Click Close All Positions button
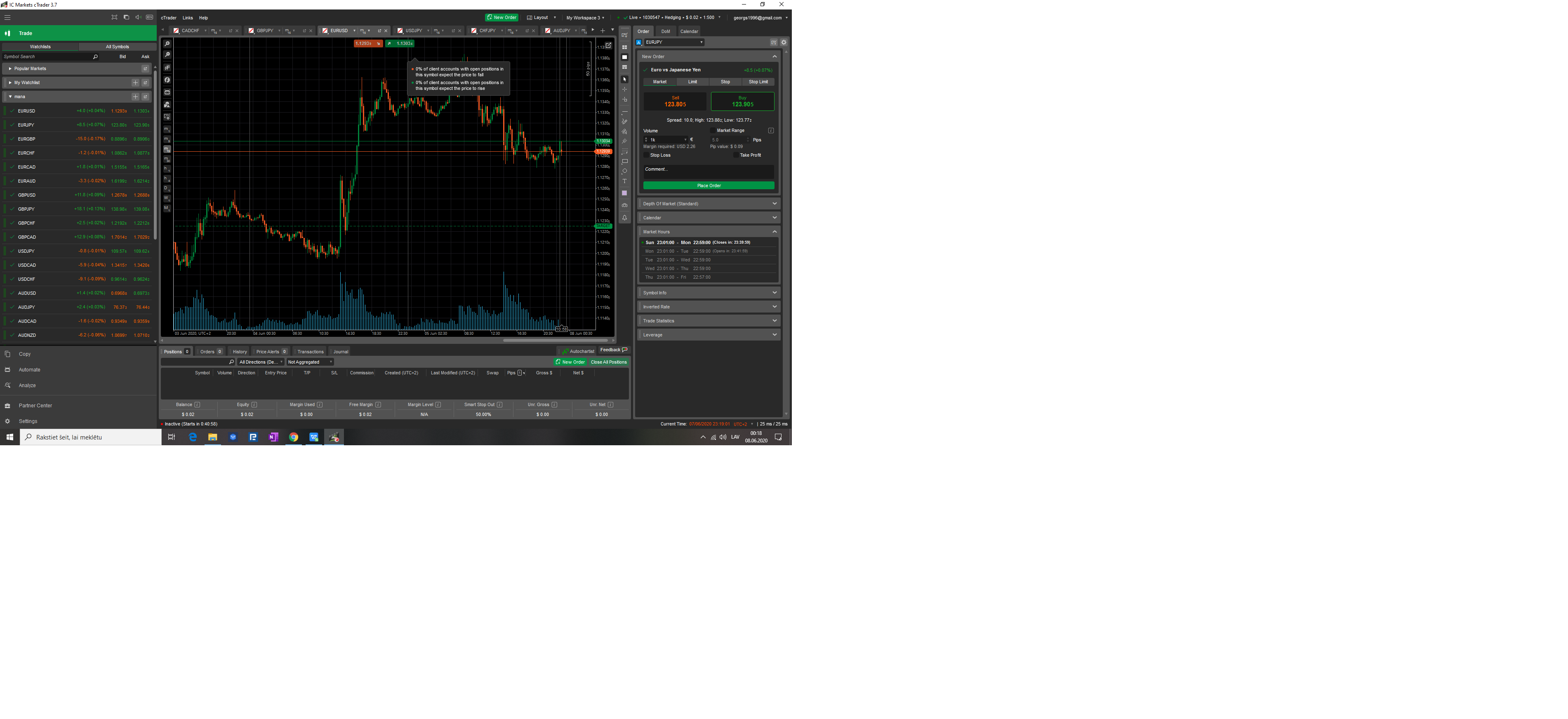The width and height of the screenshot is (1568, 719). pos(609,362)
